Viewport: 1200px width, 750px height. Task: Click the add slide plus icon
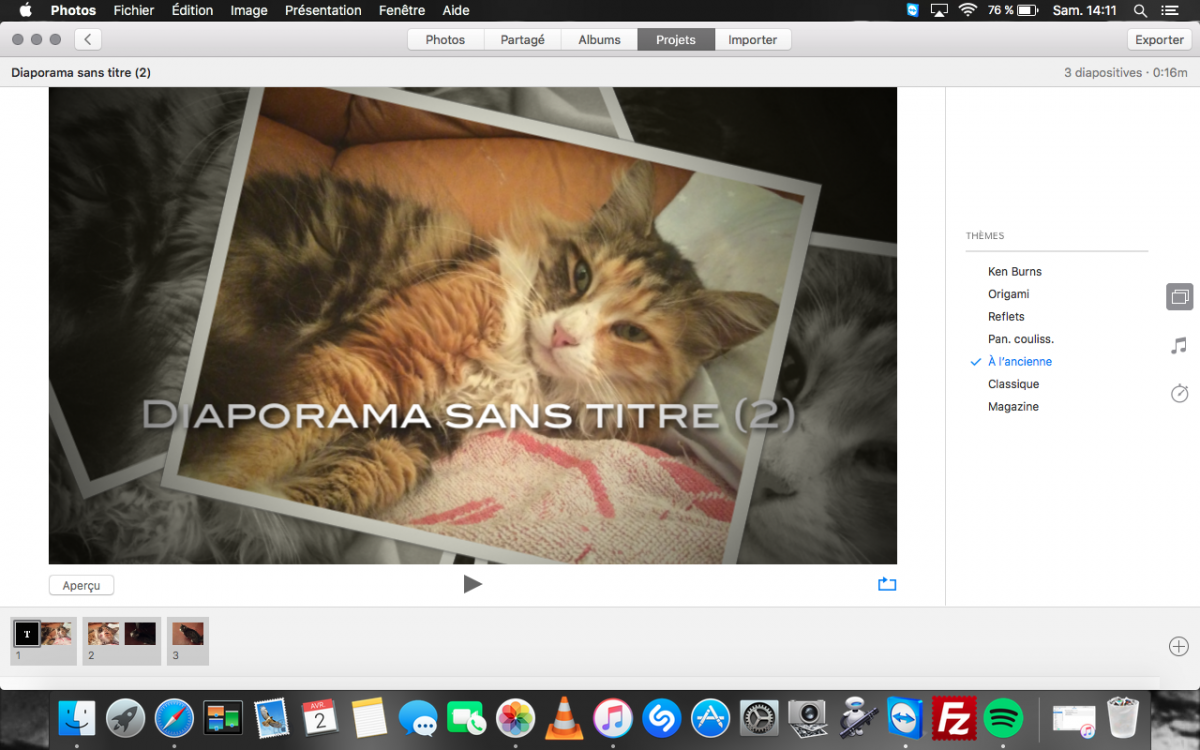point(1178,646)
